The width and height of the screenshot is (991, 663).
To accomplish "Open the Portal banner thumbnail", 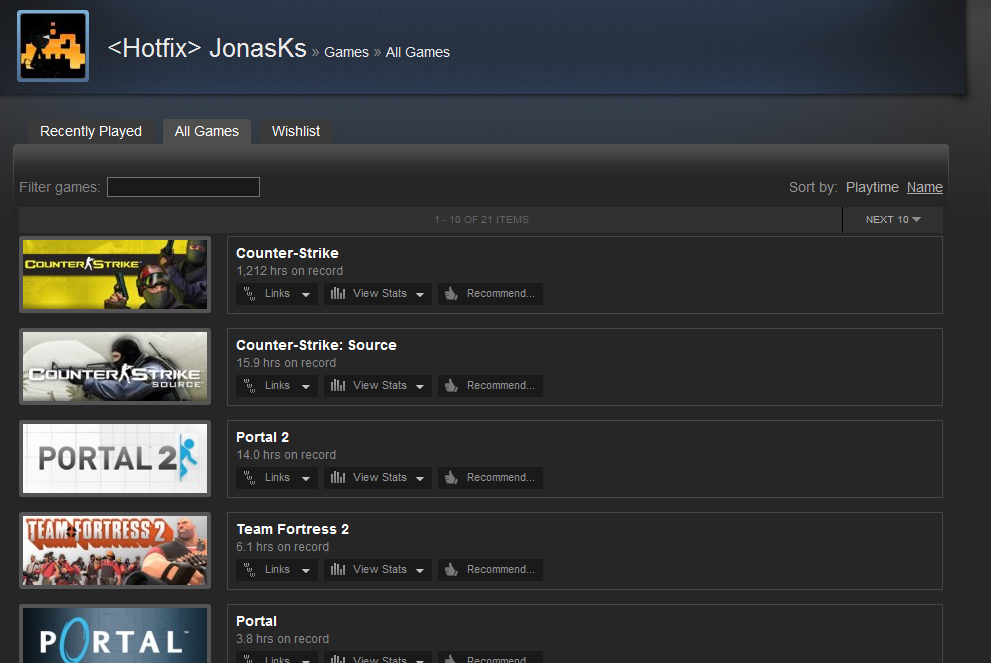I will 115,634.
